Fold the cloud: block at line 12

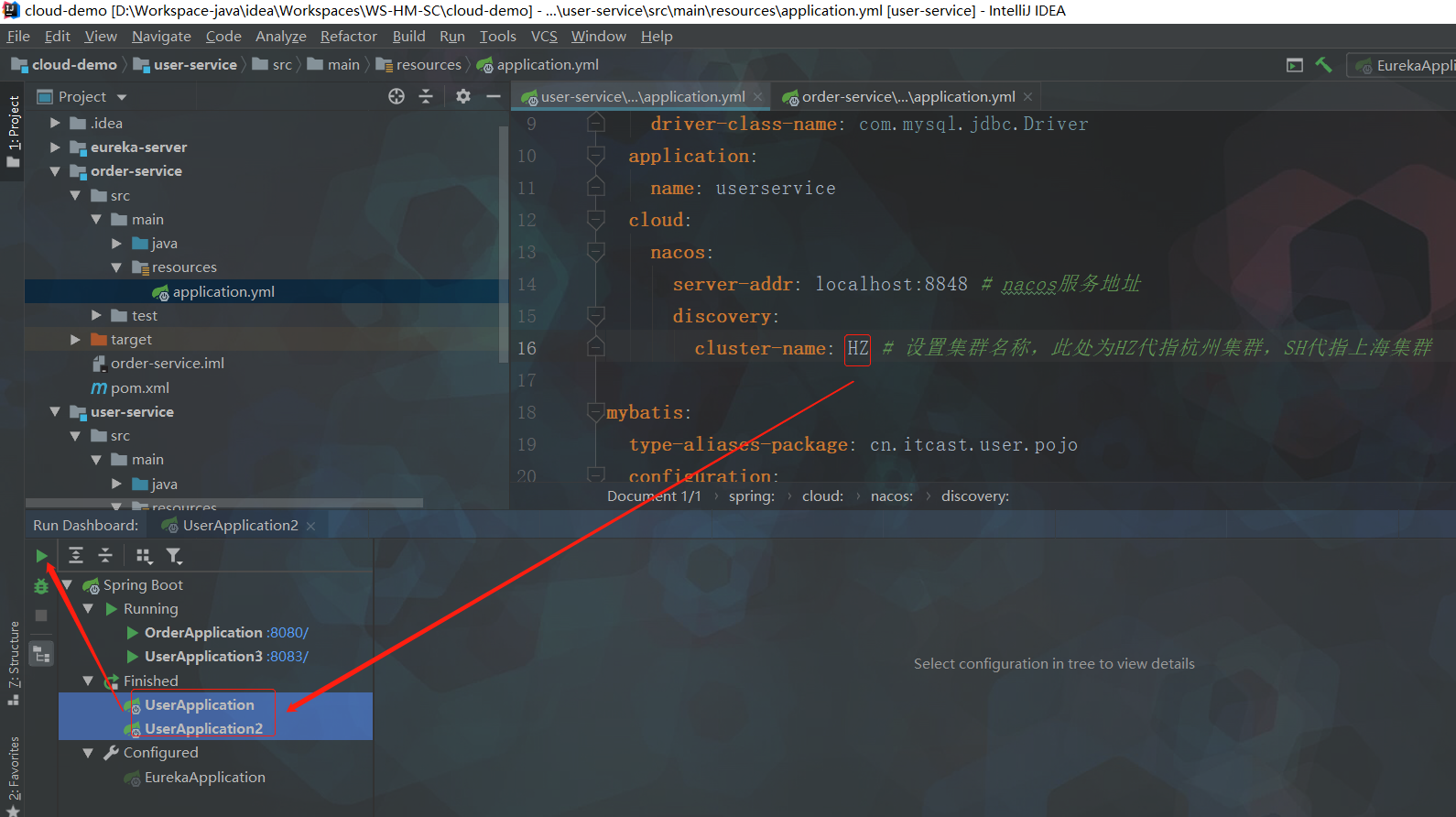[596, 220]
